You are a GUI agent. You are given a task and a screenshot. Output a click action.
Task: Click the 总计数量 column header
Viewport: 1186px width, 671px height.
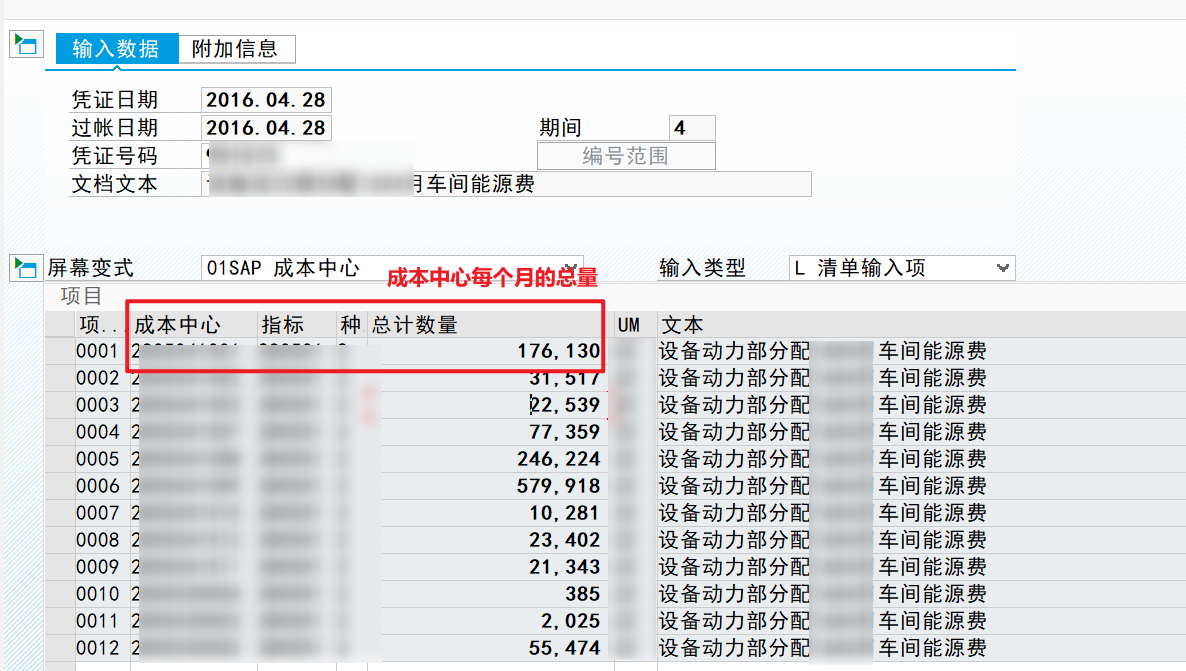coord(488,325)
